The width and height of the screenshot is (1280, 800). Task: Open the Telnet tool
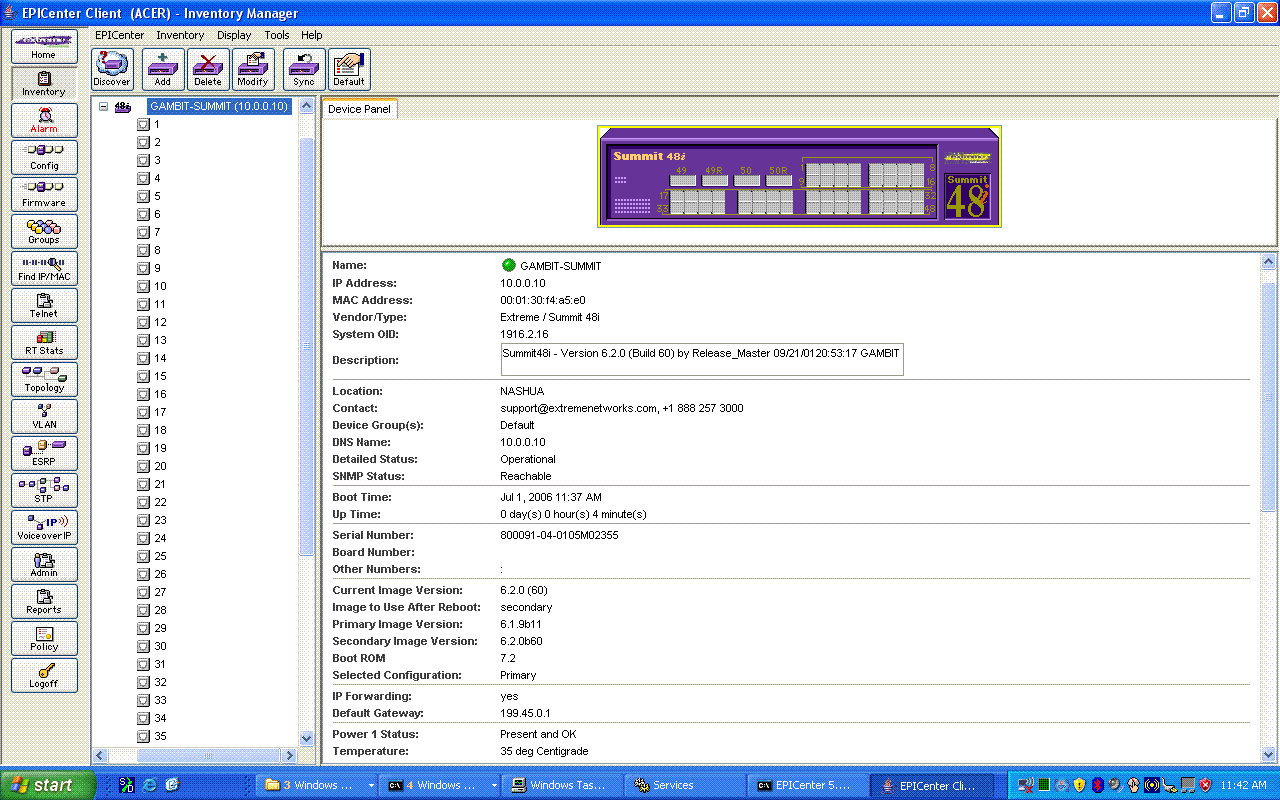[44, 305]
